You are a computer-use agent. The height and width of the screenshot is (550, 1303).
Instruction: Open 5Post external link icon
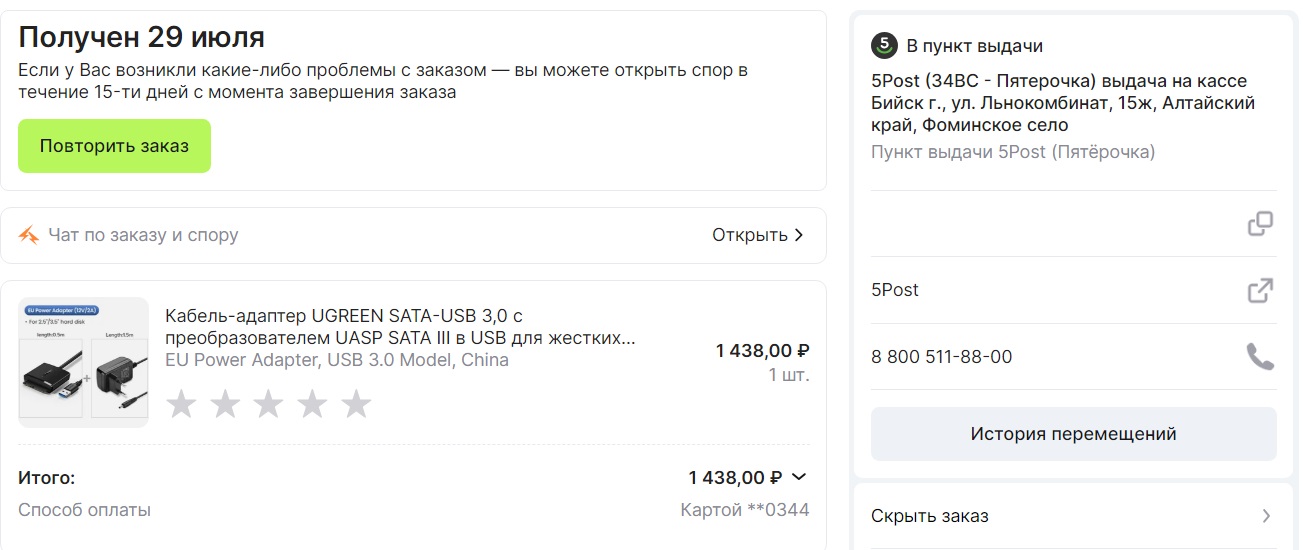tap(1260, 291)
